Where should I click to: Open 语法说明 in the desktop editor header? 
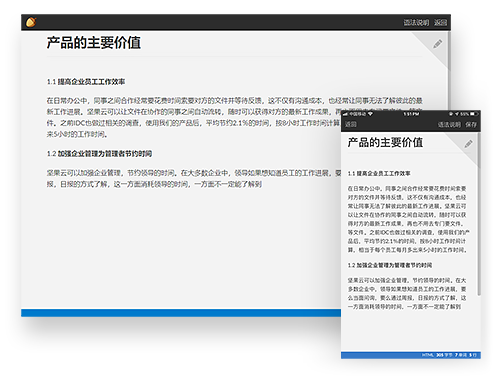click(x=416, y=22)
